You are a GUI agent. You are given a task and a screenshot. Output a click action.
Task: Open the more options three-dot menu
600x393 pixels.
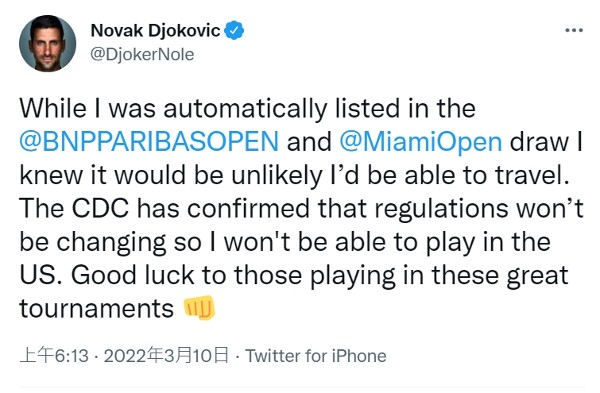[x=574, y=30]
